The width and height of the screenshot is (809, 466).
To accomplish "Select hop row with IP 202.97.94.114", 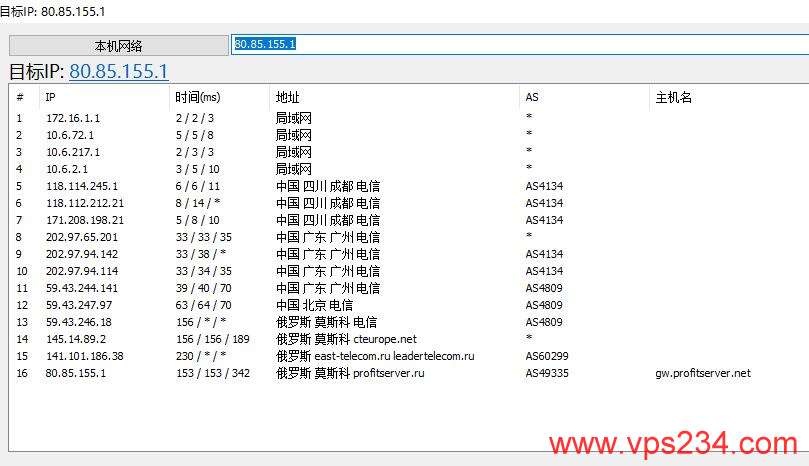I will coord(409,271).
